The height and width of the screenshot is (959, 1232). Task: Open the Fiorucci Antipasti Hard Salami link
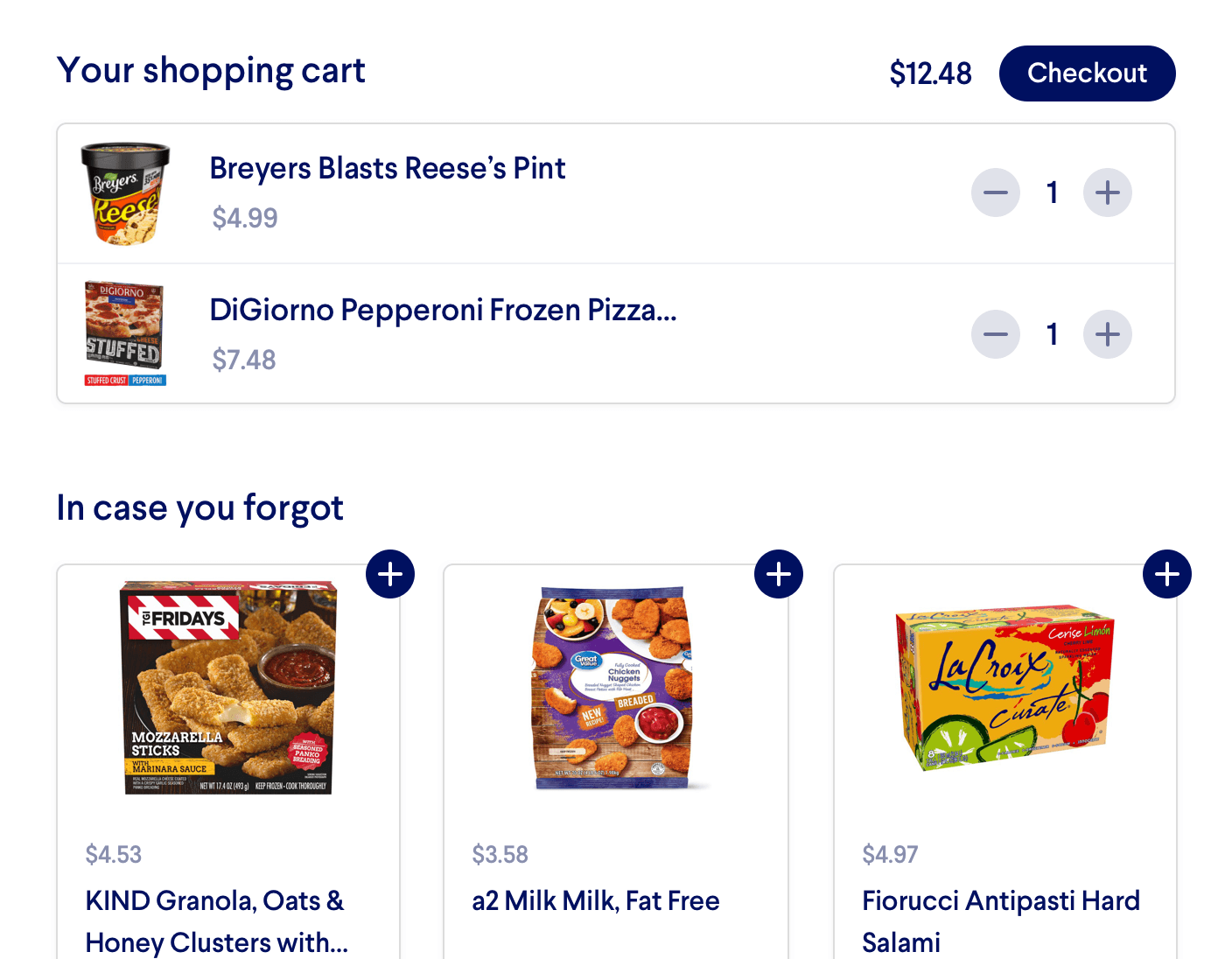[1001, 921]
